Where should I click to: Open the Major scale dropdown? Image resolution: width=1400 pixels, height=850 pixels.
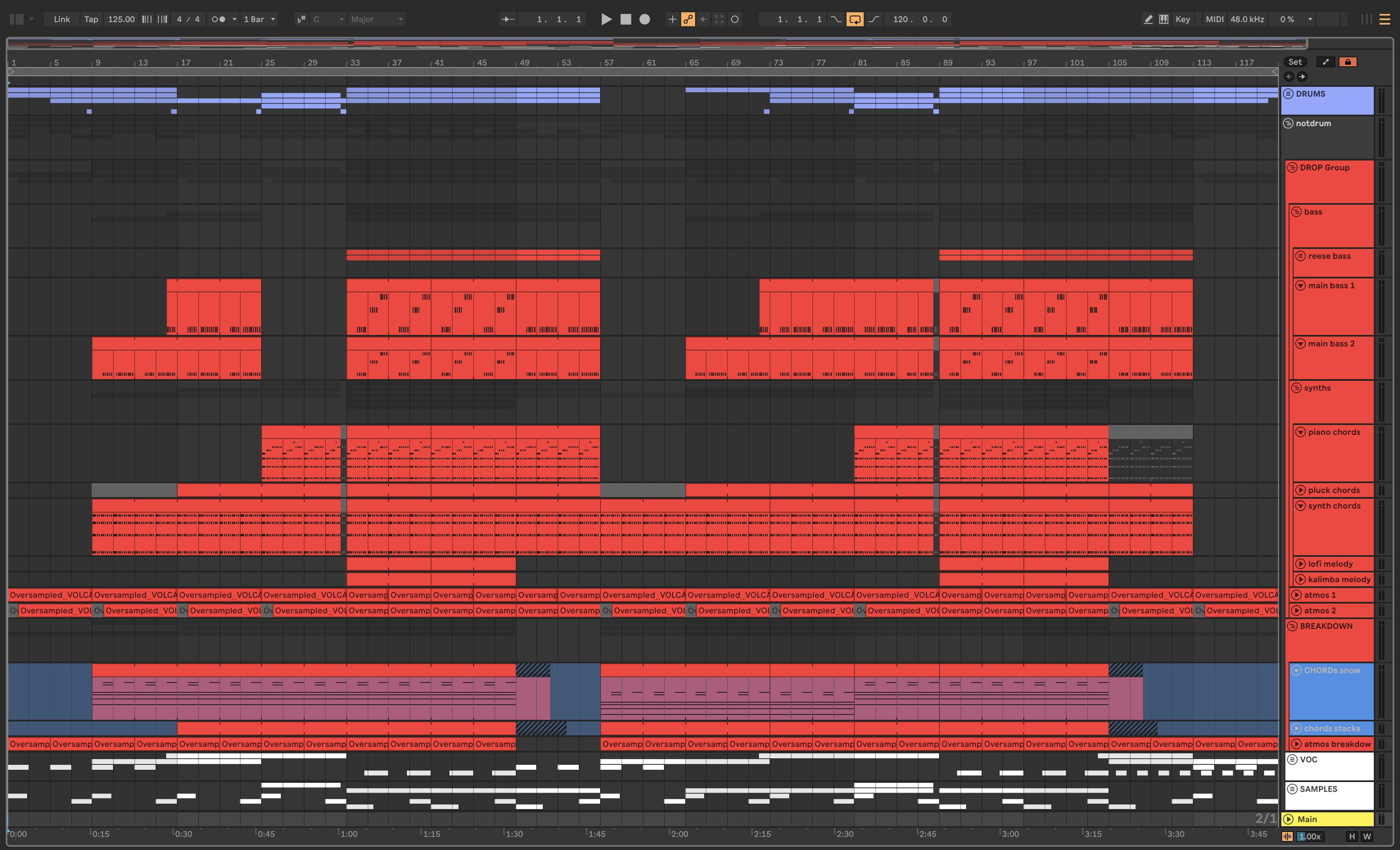coord(376,19)
